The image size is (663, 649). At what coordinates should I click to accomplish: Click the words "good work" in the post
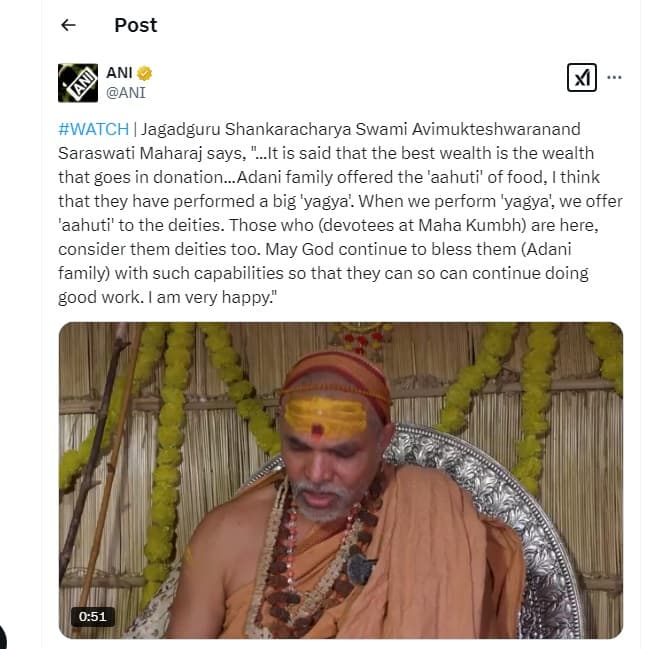tap(96, 297)
